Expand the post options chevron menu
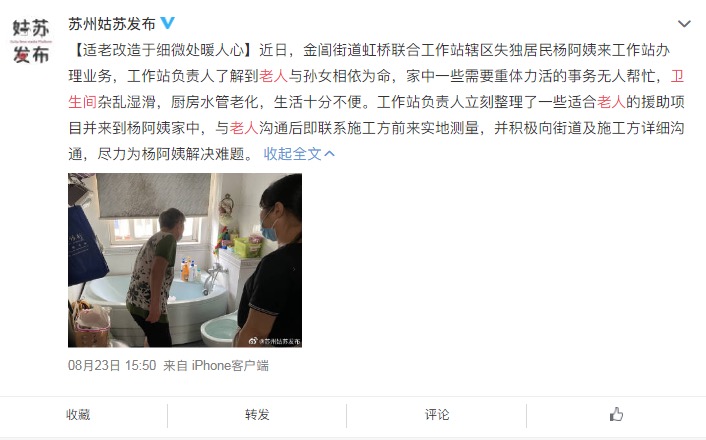This screenshot has height=440, width=706. [684, 24]
